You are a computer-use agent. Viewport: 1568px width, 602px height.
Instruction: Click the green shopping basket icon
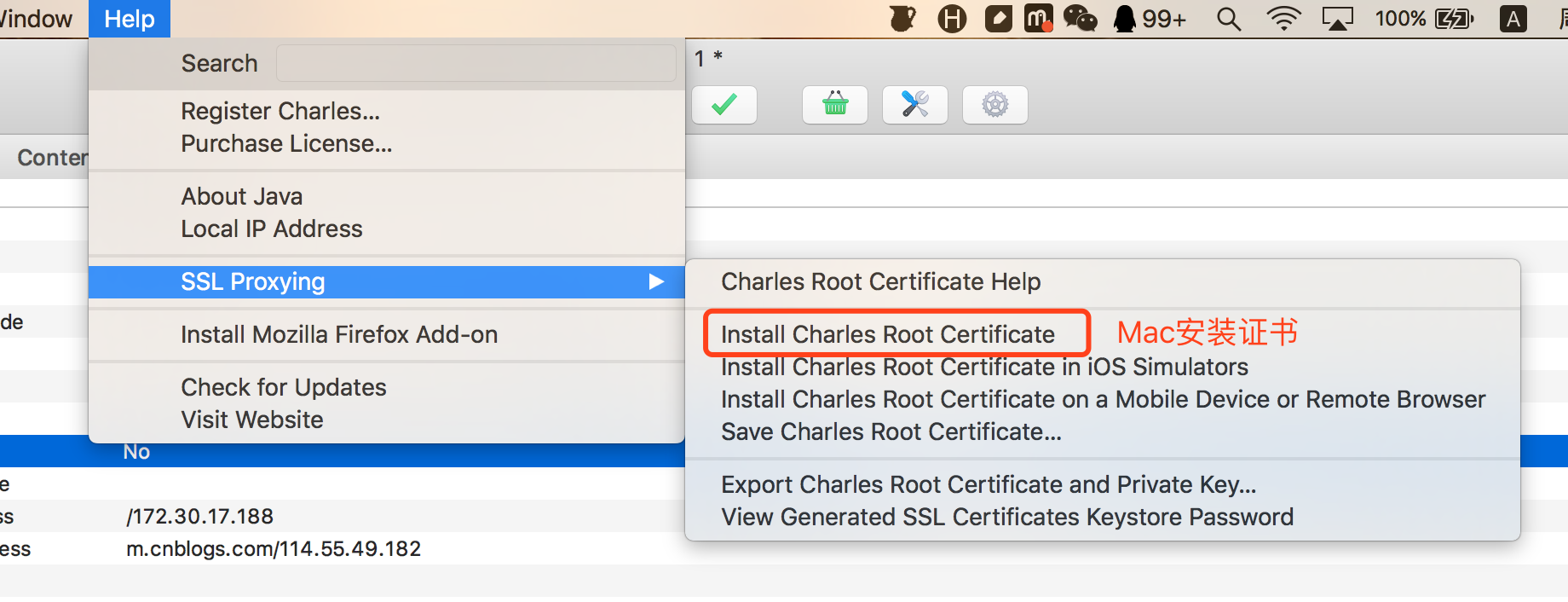click(835, 105)
